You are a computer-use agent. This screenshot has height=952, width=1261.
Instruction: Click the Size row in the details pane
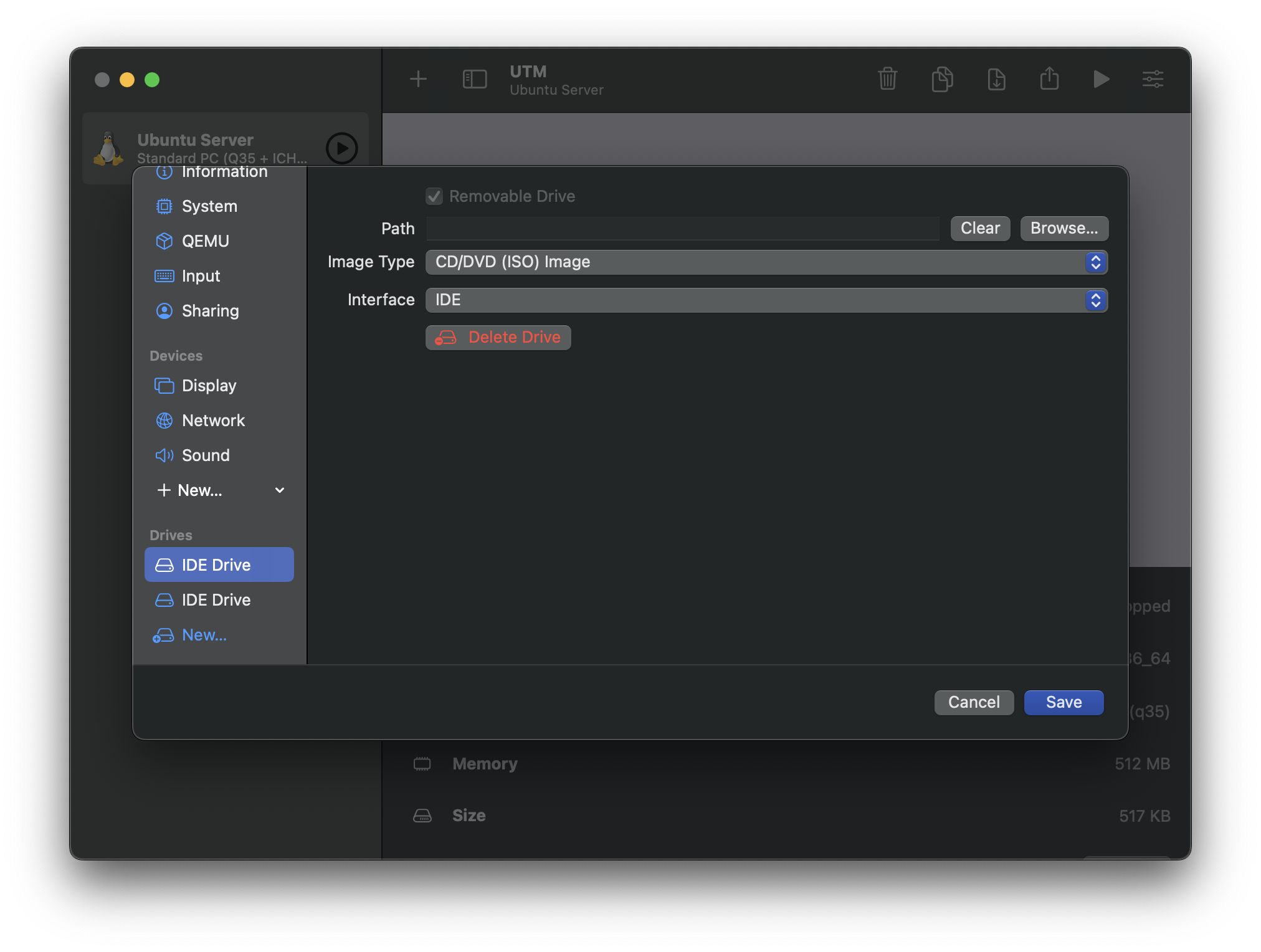coord(791,816)
